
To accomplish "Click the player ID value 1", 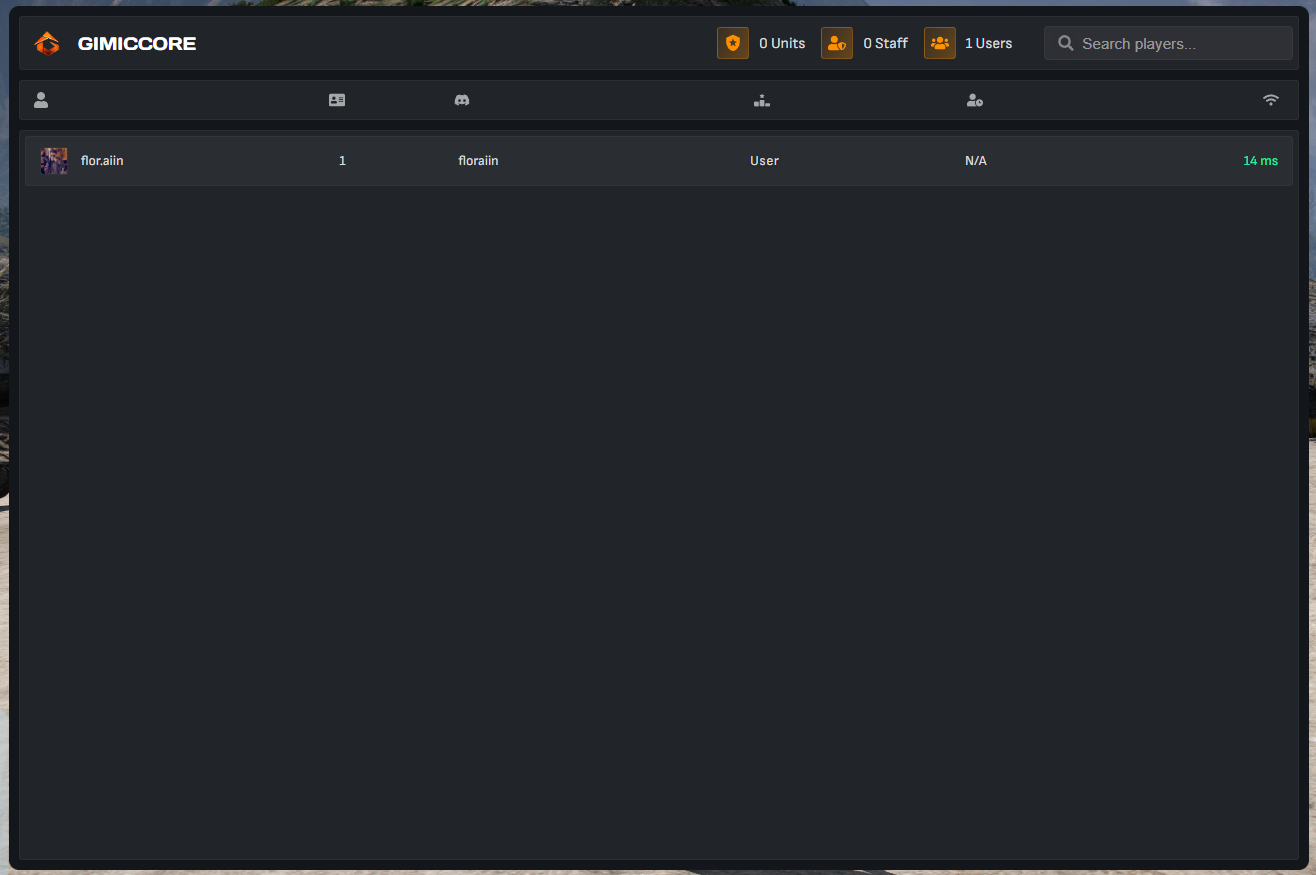I will 342,161.
